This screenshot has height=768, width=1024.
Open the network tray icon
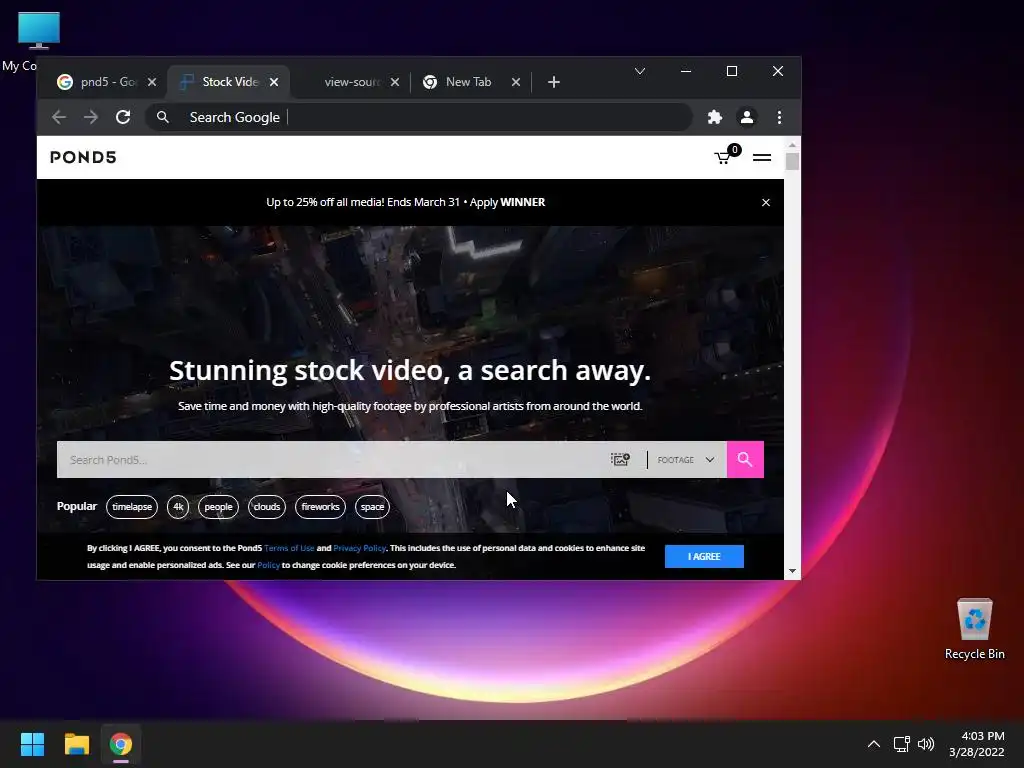(x=902, y=744)
